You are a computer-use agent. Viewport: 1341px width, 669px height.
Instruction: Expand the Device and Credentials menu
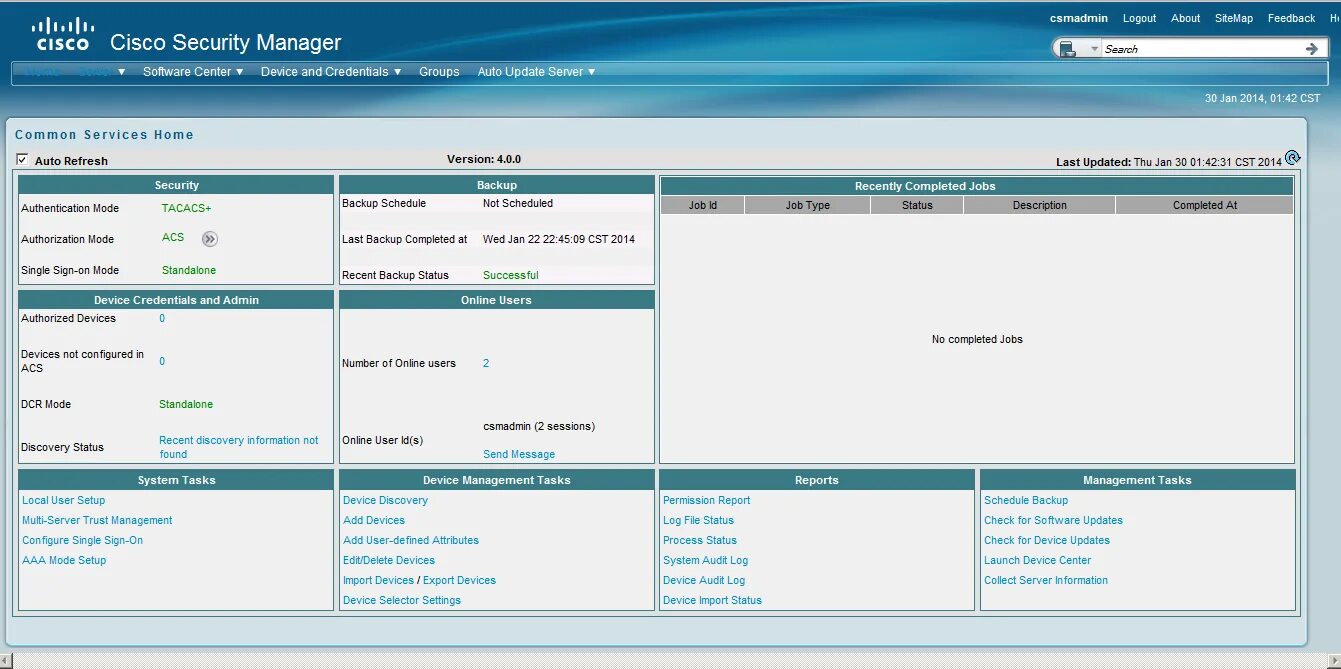click(x=331, y=72)
